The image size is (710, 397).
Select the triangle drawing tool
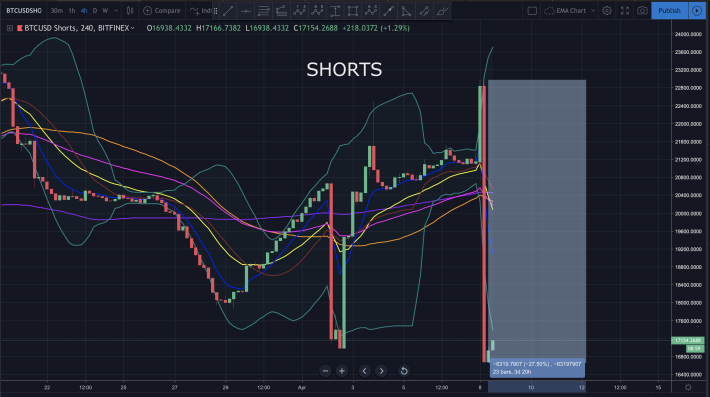(x=406, y=11)
